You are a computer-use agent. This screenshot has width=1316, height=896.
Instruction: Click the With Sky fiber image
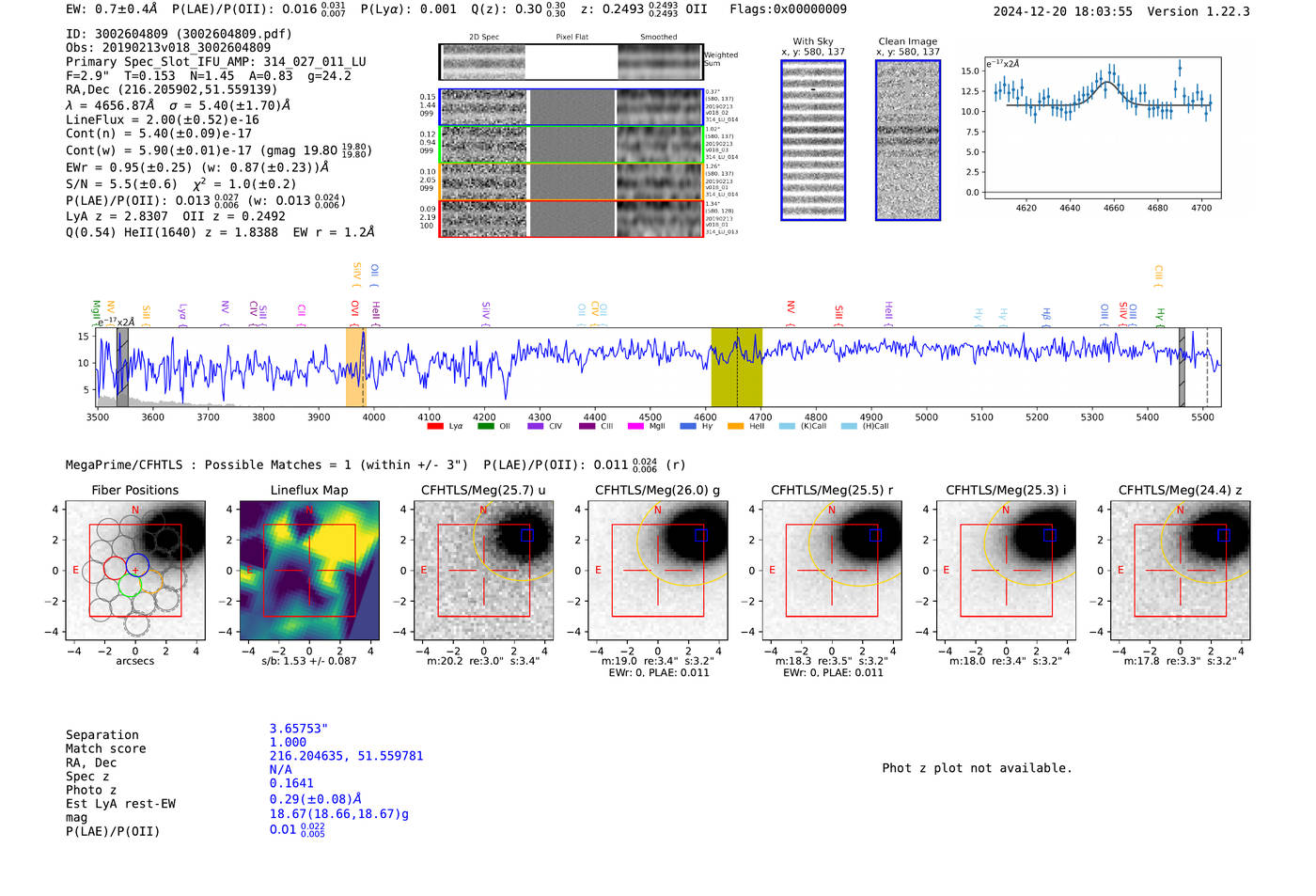coord(813,140)
